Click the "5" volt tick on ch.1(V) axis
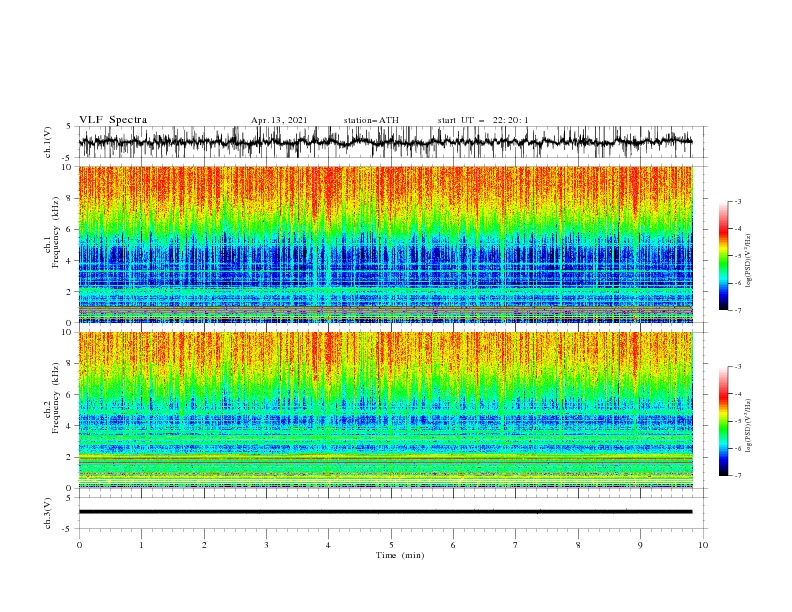 click(x=70, y=127)
